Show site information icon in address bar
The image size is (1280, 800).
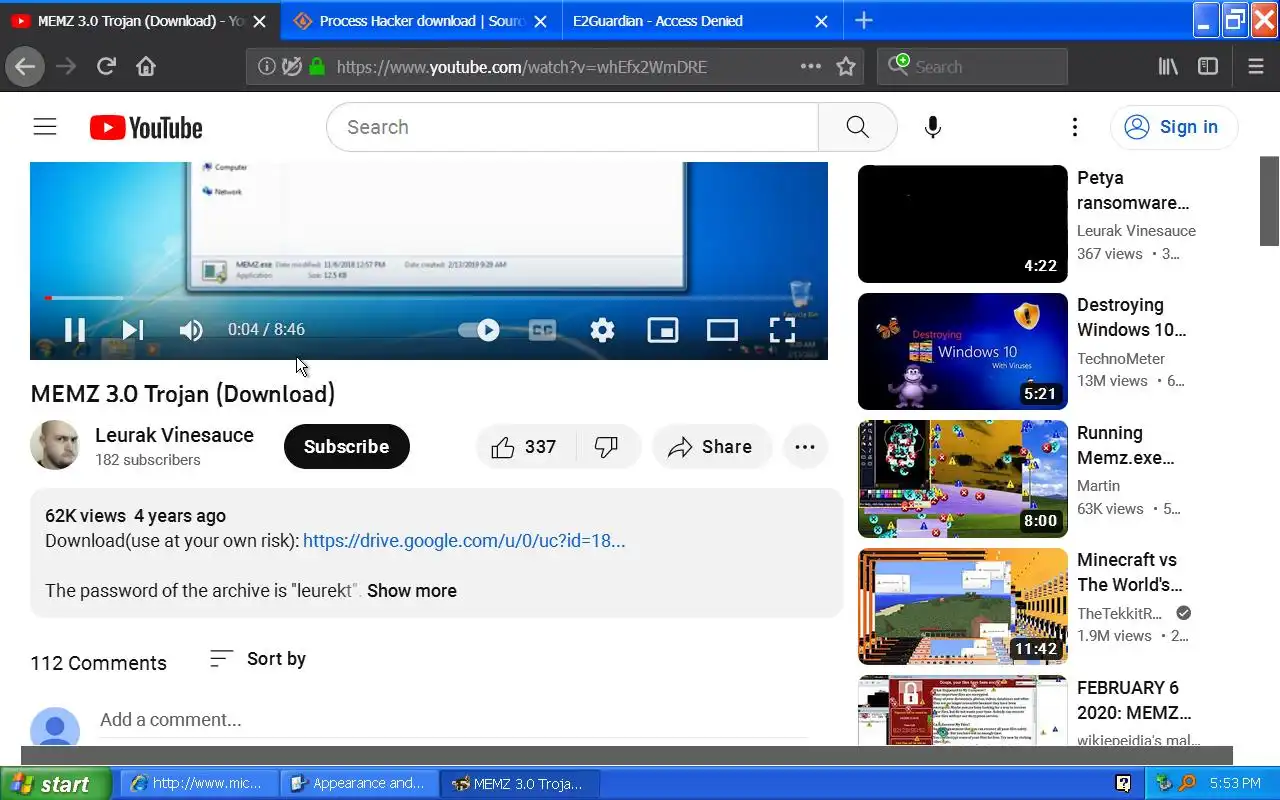266,67
